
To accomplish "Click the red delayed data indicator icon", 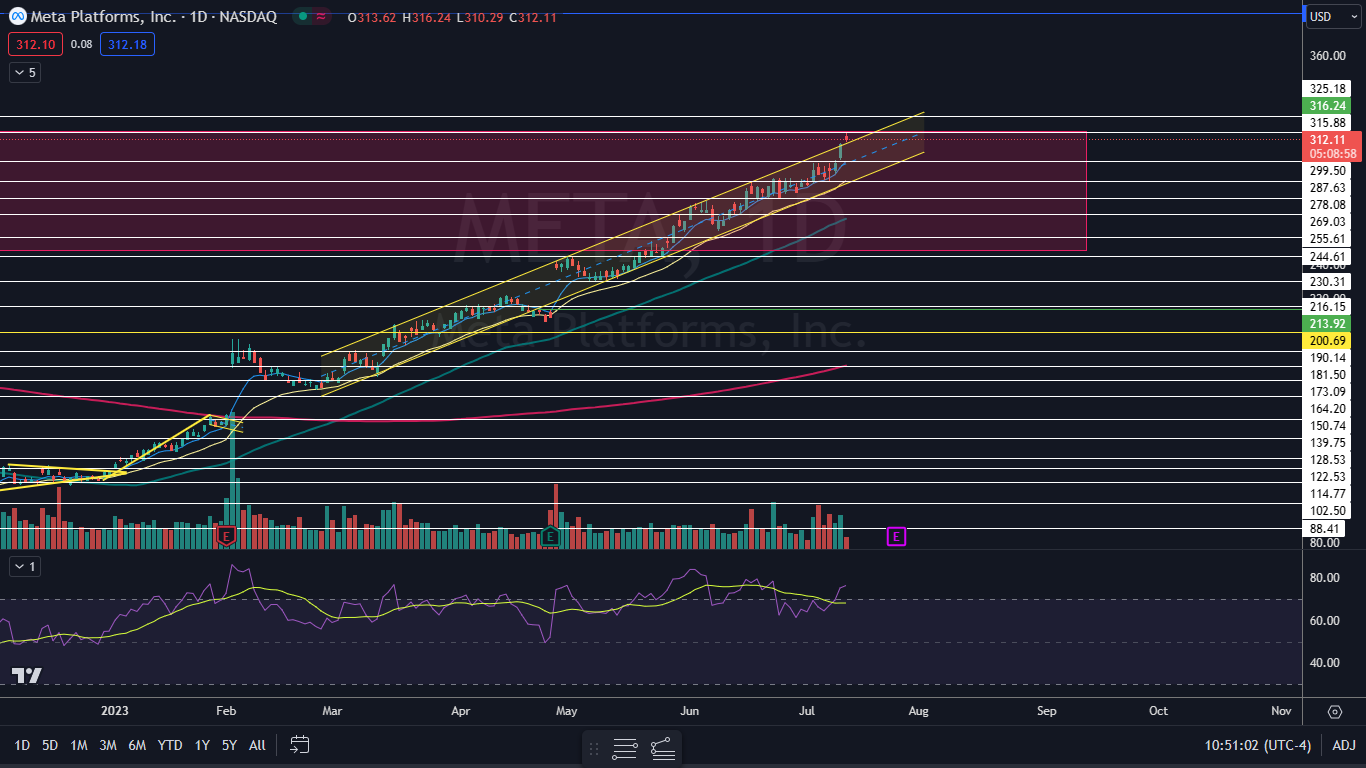I will [323, 17].
